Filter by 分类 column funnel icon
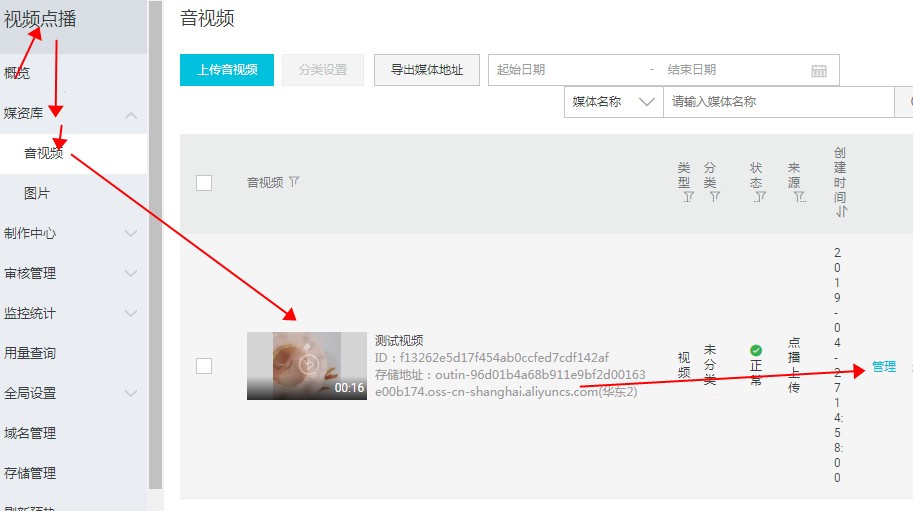Screen dimensions: 913x511 pos(714,198)
